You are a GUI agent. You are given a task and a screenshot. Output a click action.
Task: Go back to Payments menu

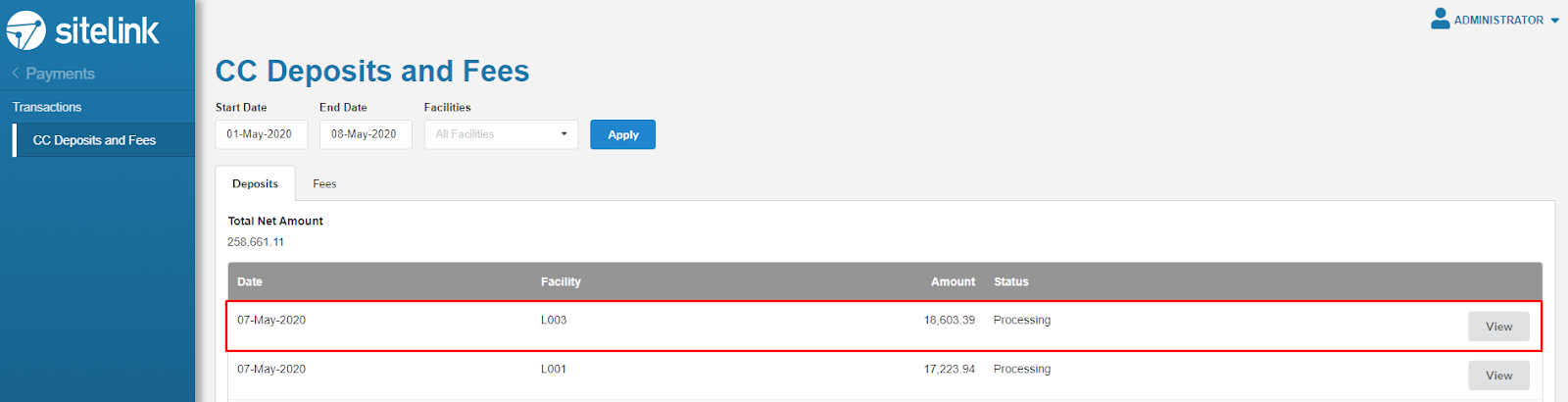(x=60, y=74)
